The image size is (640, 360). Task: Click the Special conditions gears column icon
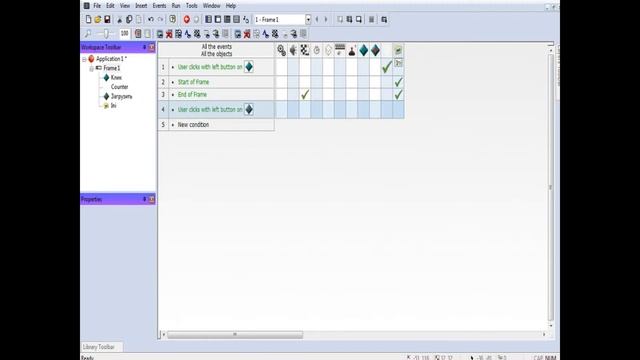click(x=281, y=50)
